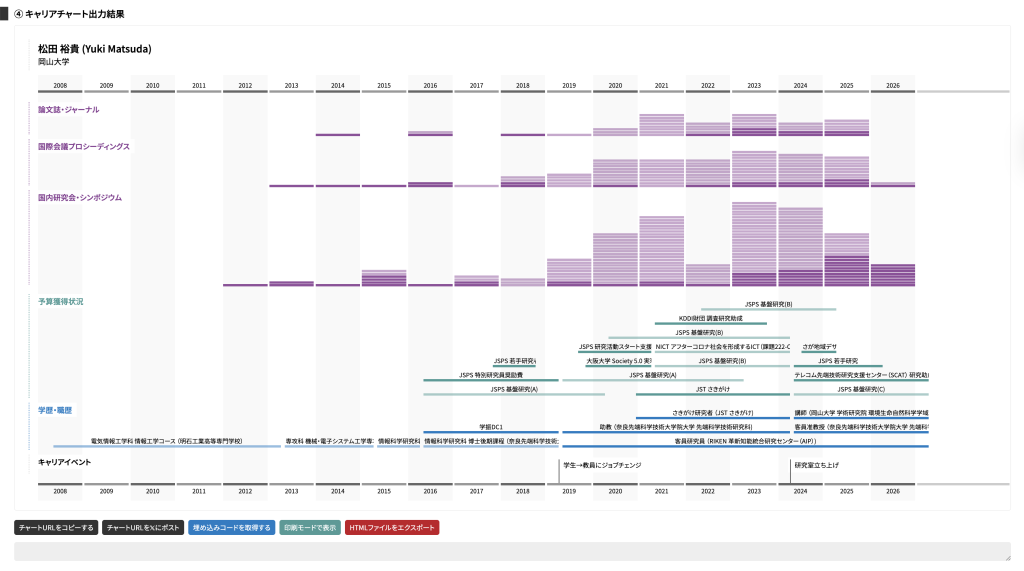Image resolution: width=1024 pixels, height=571 pixels.
Task: Select the 国際会議プロシーディングス category label
Action: coord(84,146)
